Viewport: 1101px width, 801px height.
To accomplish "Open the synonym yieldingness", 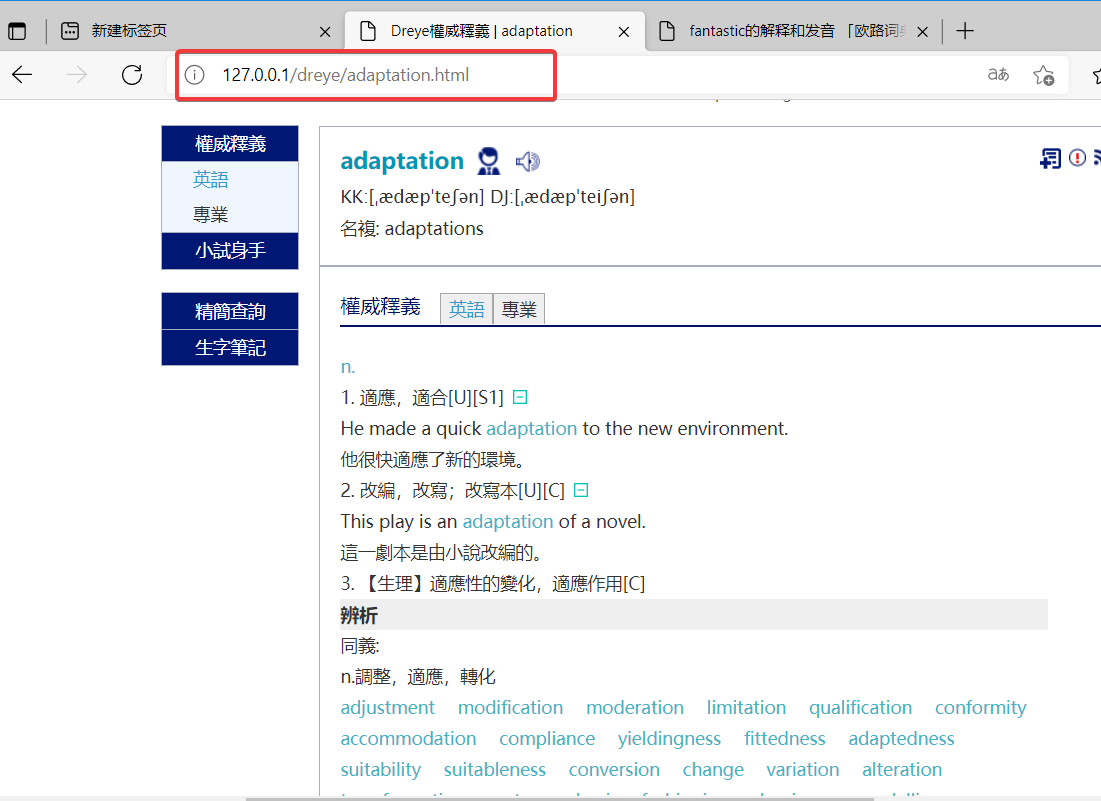I will pyautogui.click(x=669, y=739).
